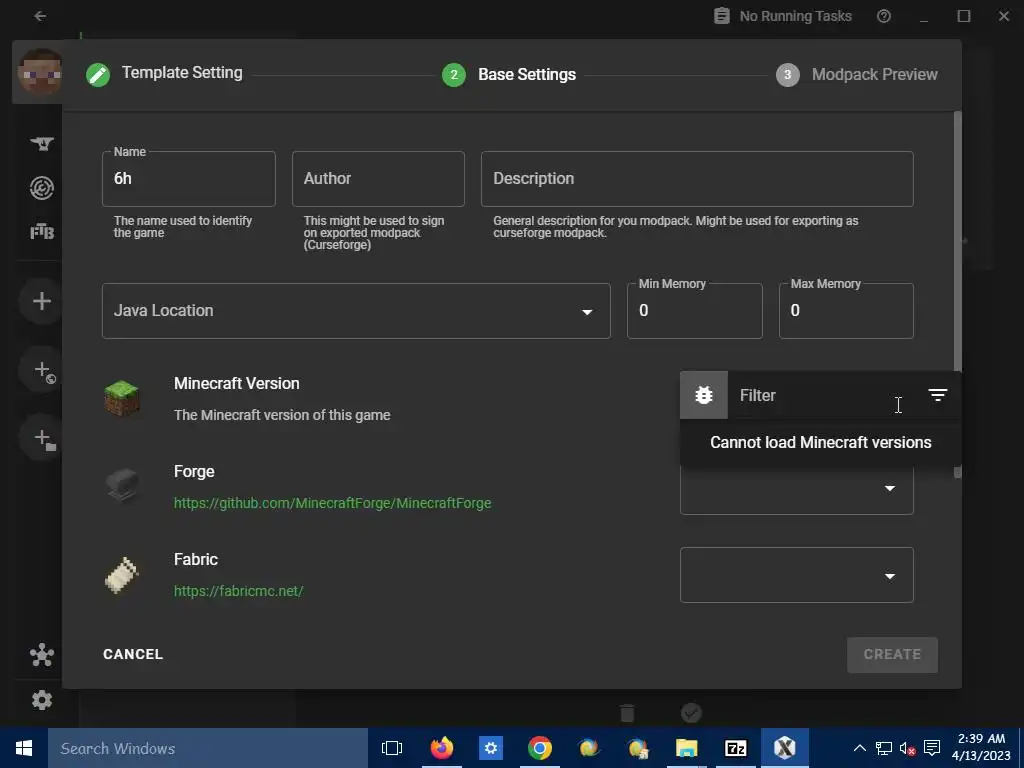Viewport: 1024px width, 768px height.
Task: Click the import from folder plus-folder icon
Action: 42,438
